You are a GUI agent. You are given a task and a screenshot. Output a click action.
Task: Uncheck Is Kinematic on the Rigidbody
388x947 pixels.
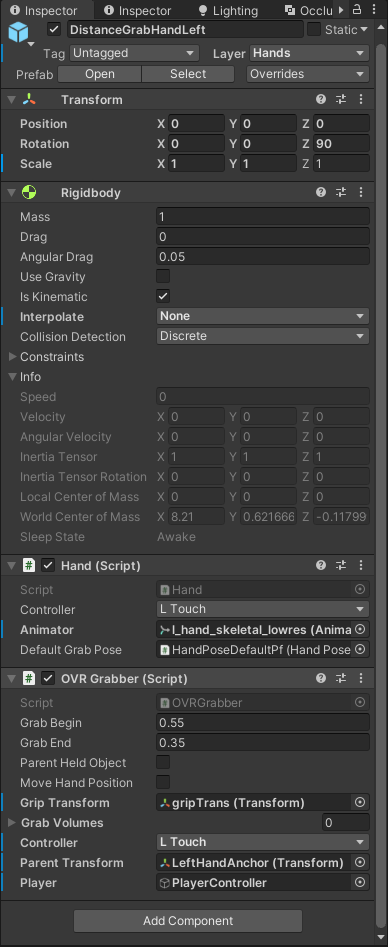pos(163,297)
